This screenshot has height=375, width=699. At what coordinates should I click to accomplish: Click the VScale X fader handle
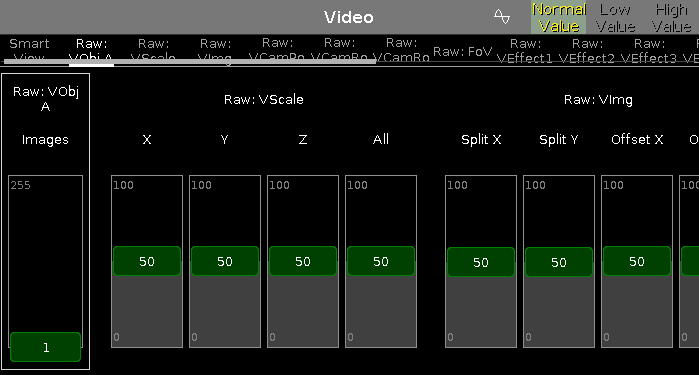[147, 261]
